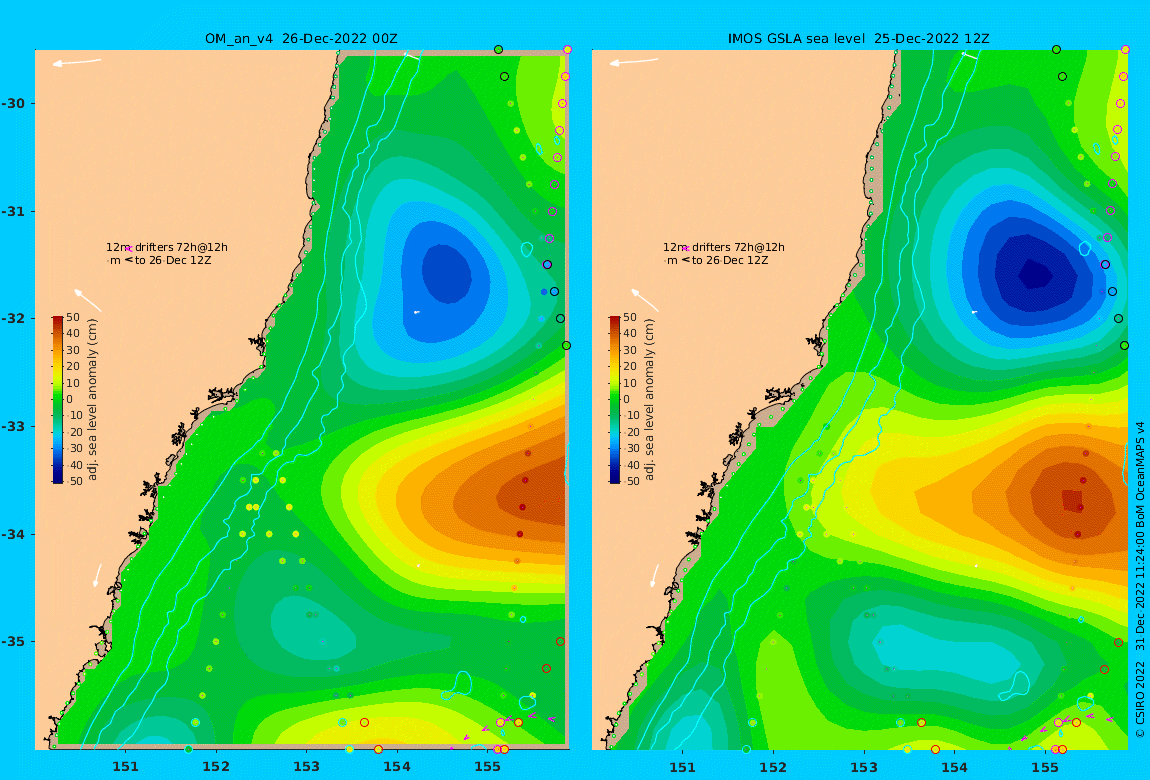Click longitude 151 under the left map
The width and height of the screenshot is (1150, 780).
[125, 767]
